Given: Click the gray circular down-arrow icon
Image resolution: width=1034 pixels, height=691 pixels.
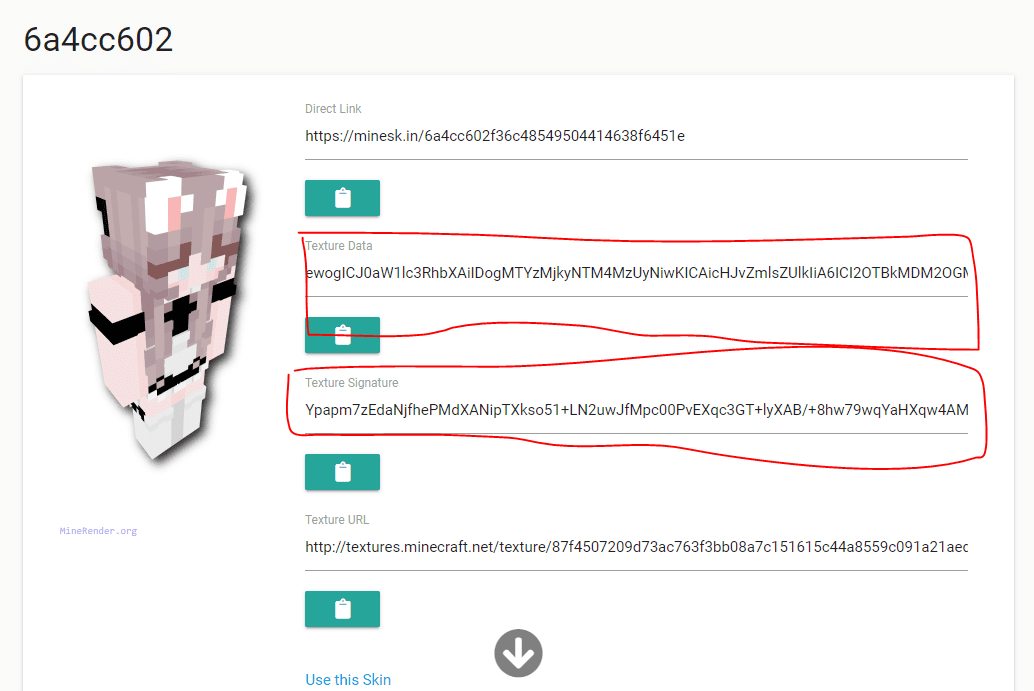Looking at the screenshot, I should click(x=518, y=653).
